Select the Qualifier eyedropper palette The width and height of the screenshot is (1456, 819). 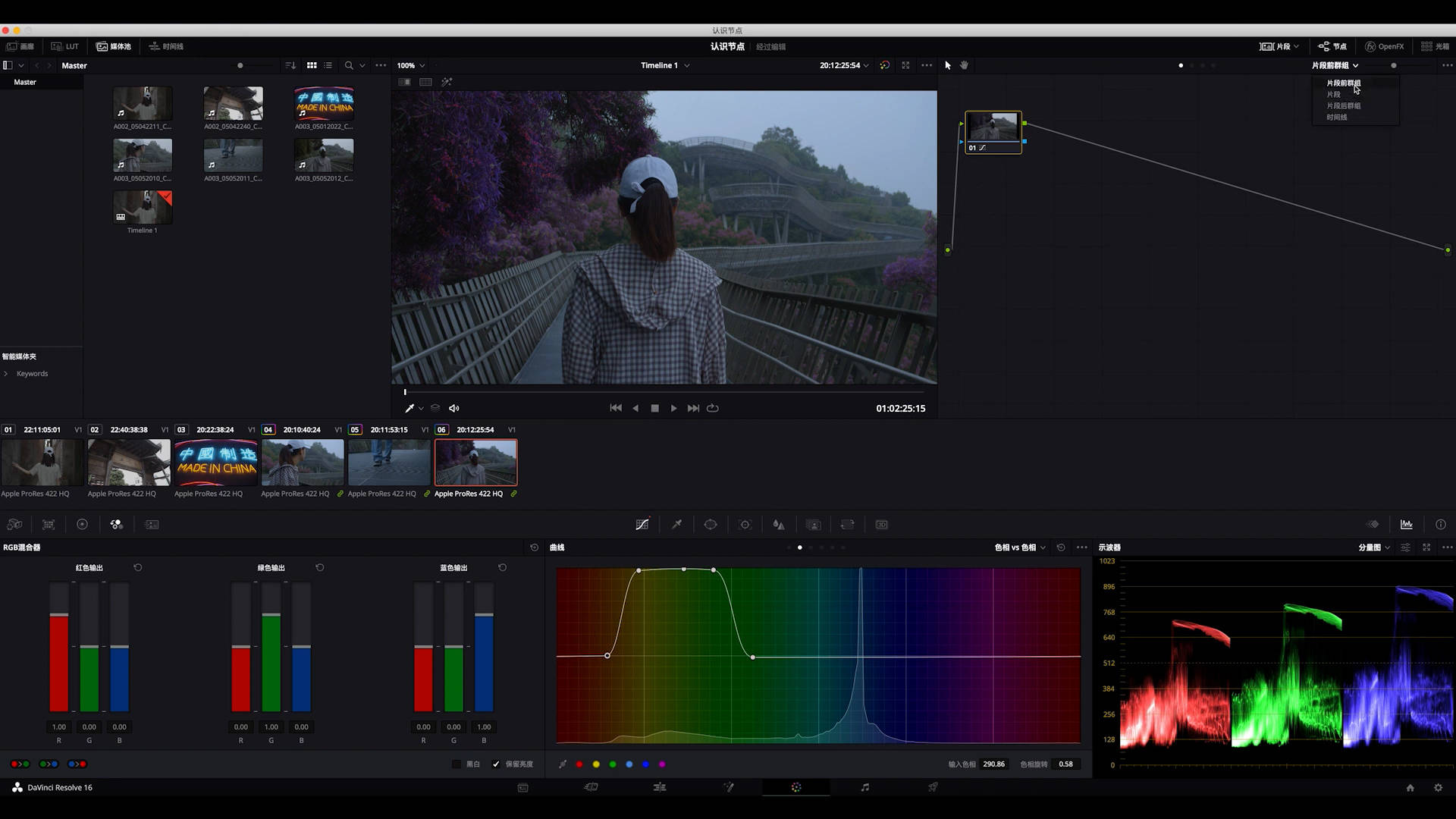[x=676, y=524]
